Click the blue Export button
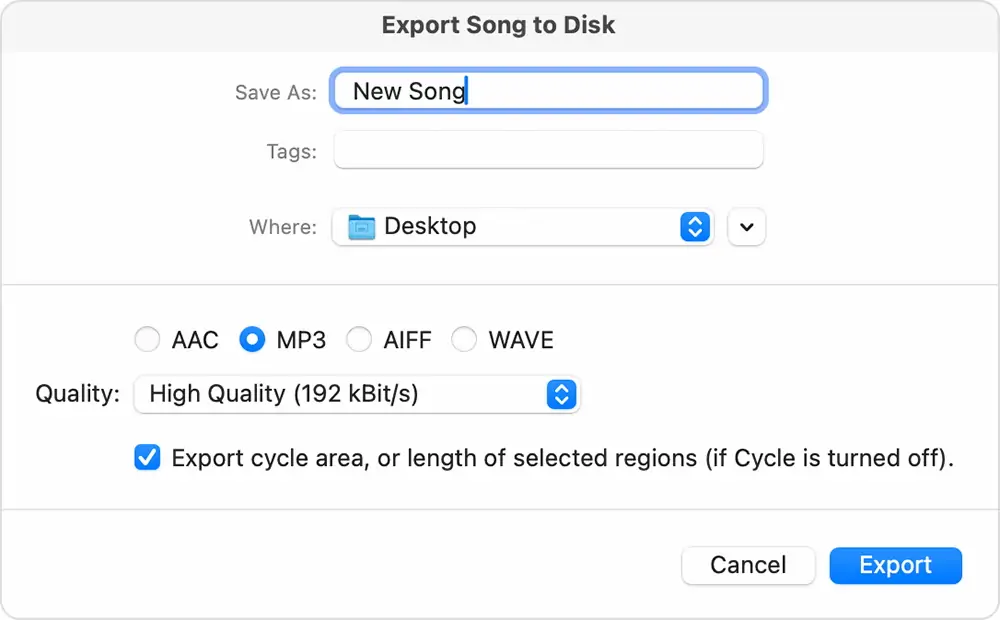The image size is (1000, 620). coord(895,565)
